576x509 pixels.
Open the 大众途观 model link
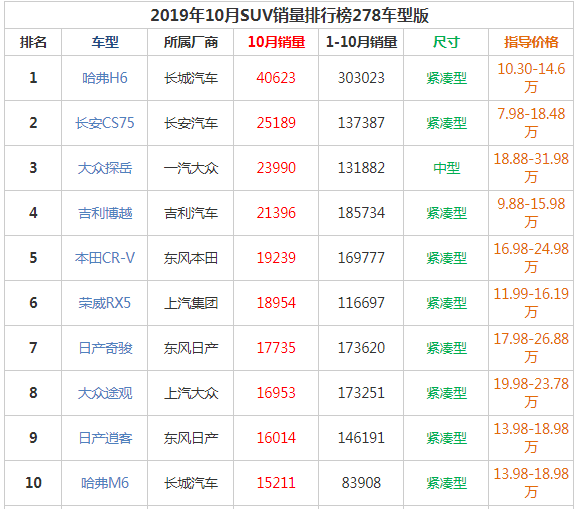click(x=105, y=393)
